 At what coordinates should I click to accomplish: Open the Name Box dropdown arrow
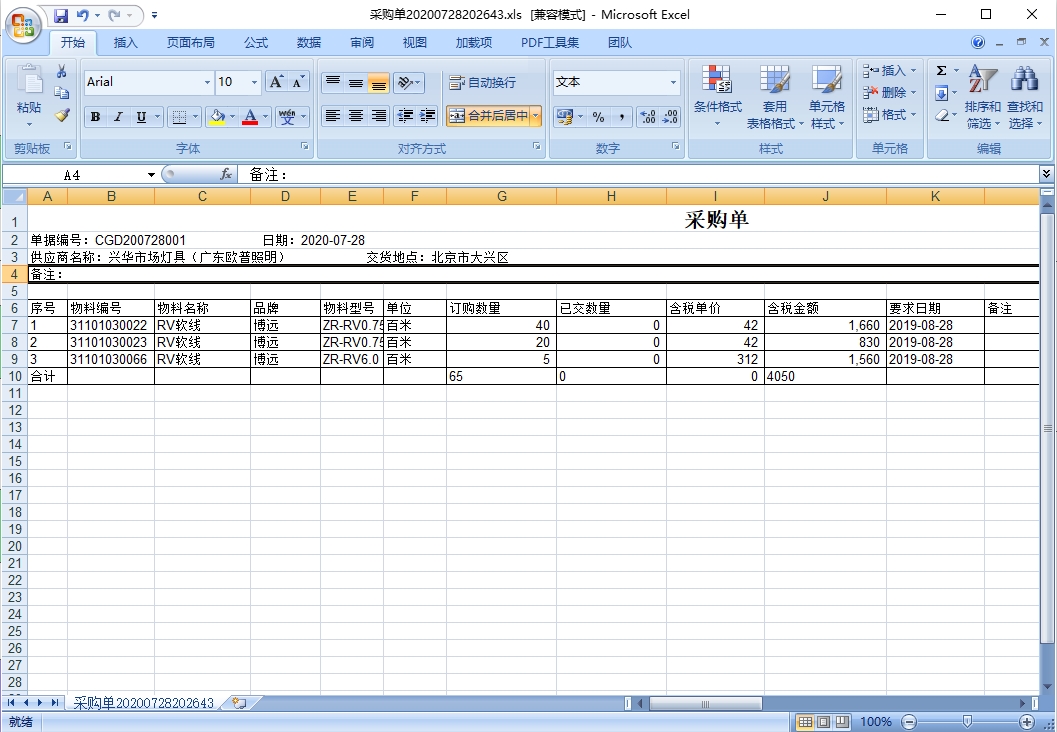pos(151,175)
